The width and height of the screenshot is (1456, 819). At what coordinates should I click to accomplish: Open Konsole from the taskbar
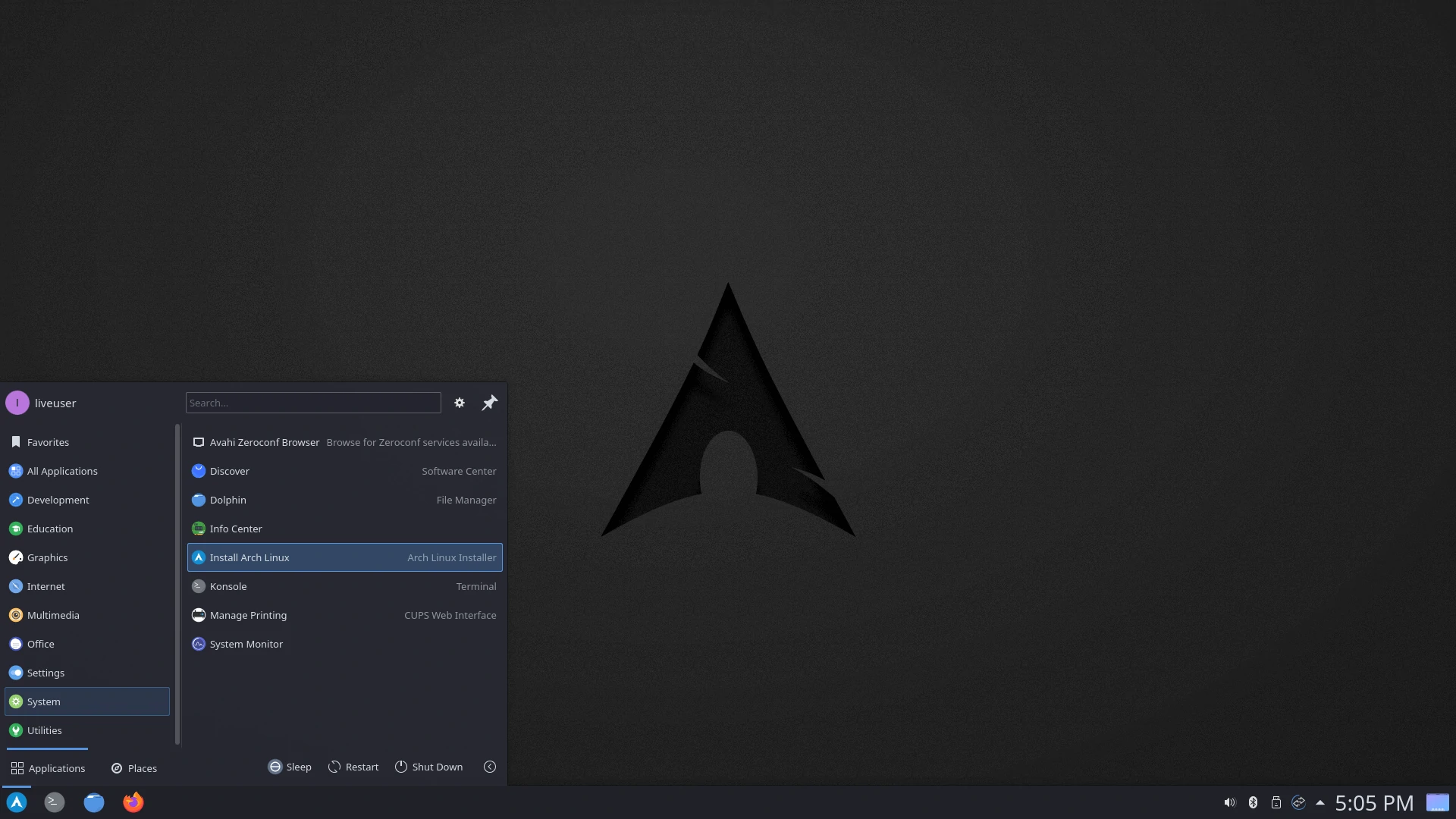54,802
